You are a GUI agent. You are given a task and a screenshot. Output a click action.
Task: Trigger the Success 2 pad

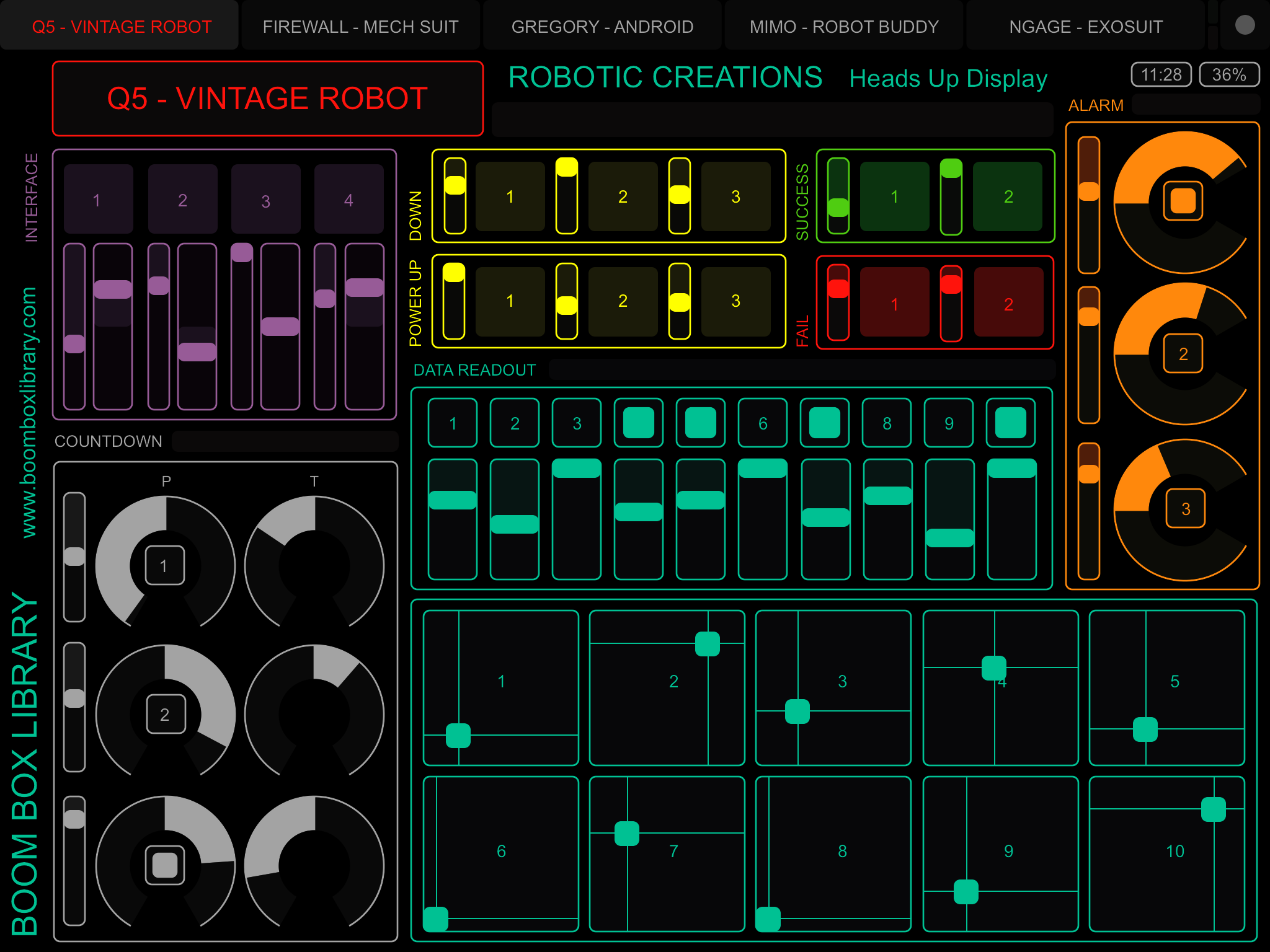tap(1008, 197)
